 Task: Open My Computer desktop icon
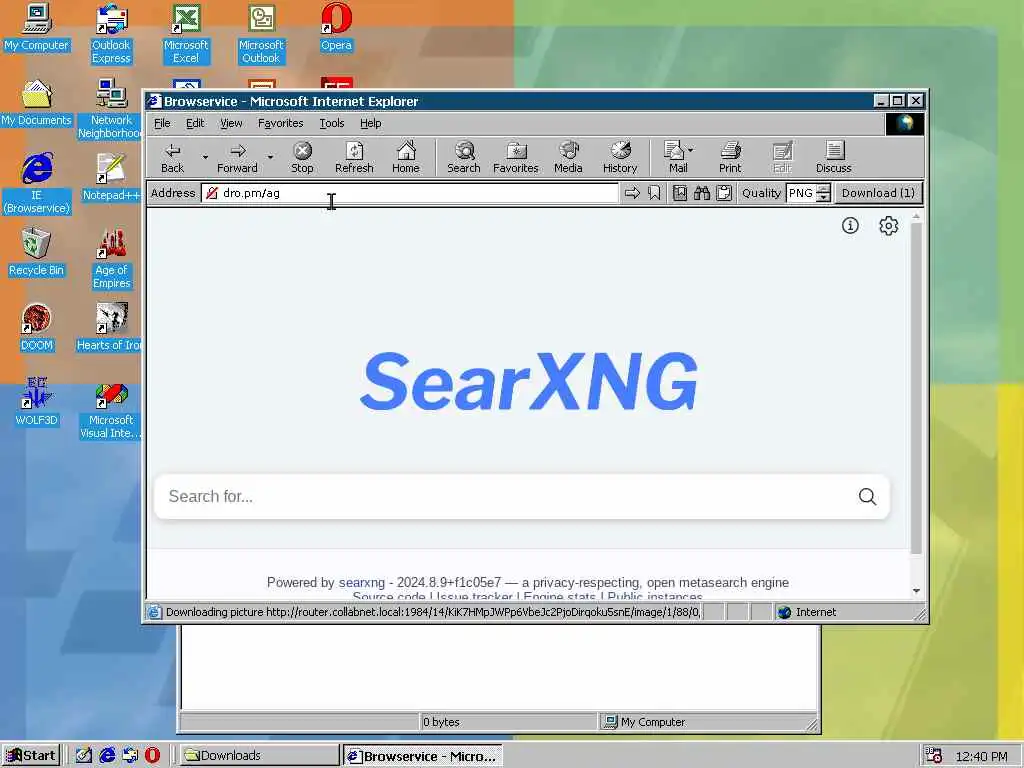(x=37, y=27)
